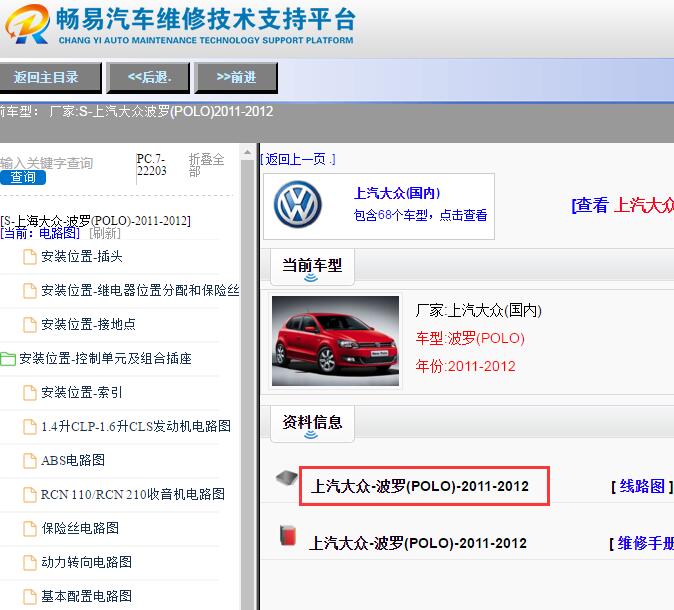Image resolution: width=674 pixels, height=610 pixels.
Task: Click document icon beside 安装位置-继电器位置分配和保险丝
Action: pos(30,291)
